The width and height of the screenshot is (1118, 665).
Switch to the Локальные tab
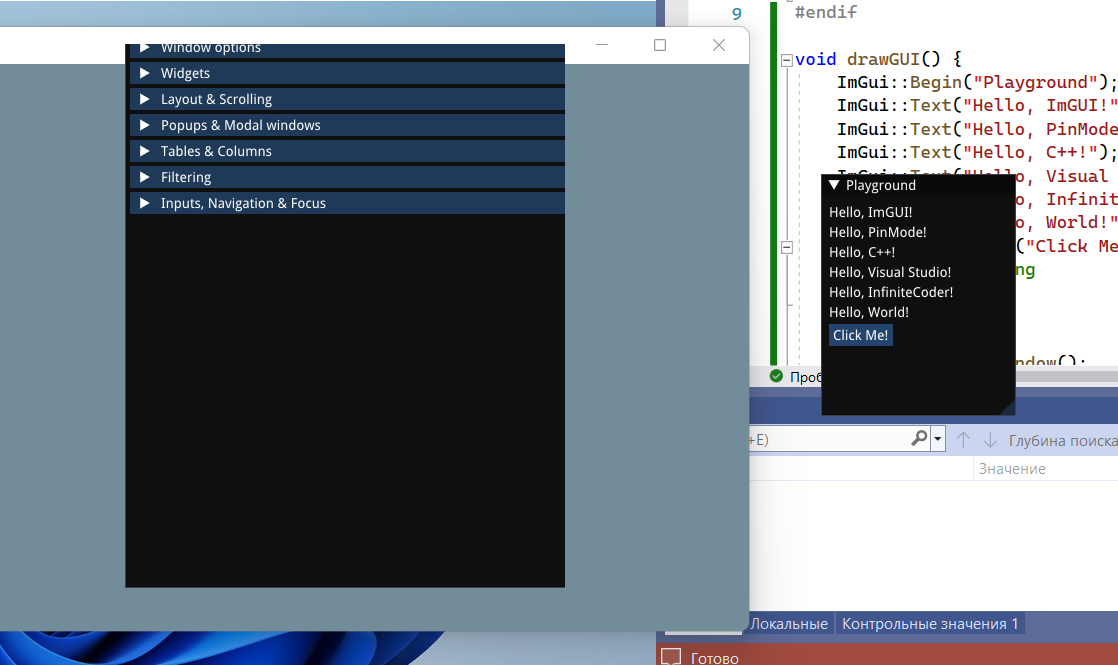[789, 623]
